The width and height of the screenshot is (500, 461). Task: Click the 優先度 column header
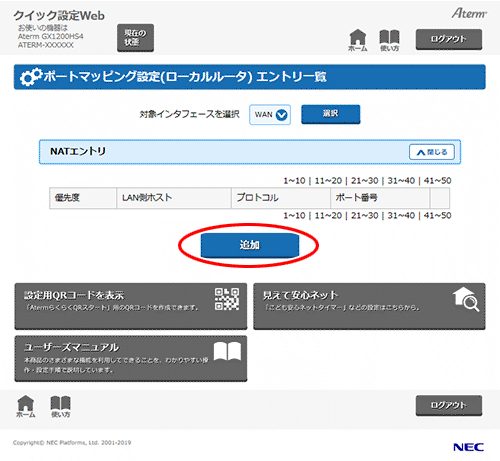[x=83, y=198]
